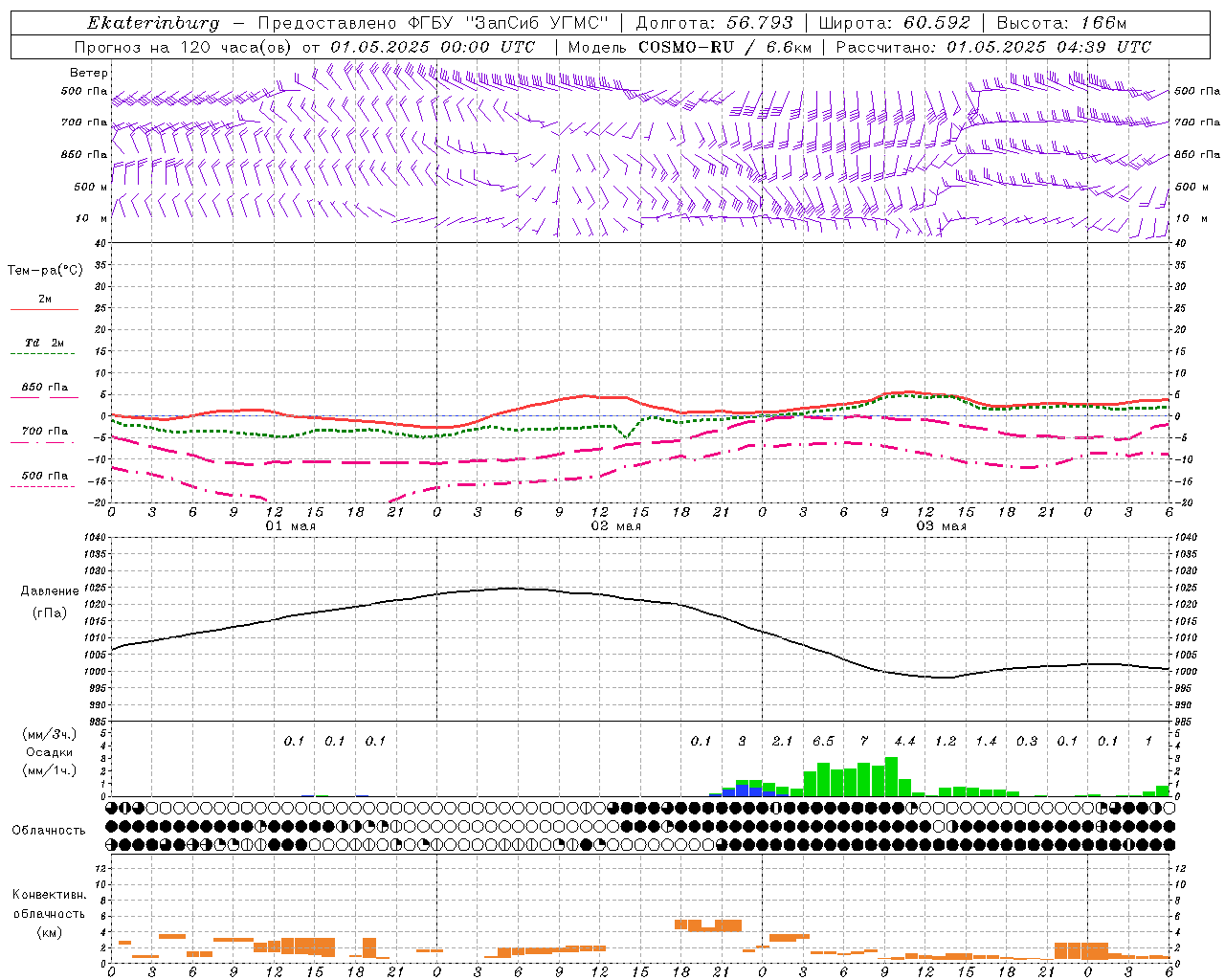The image size is (1225, 980).
Task: Click the Ветер panel label
Action: (88, 73)
